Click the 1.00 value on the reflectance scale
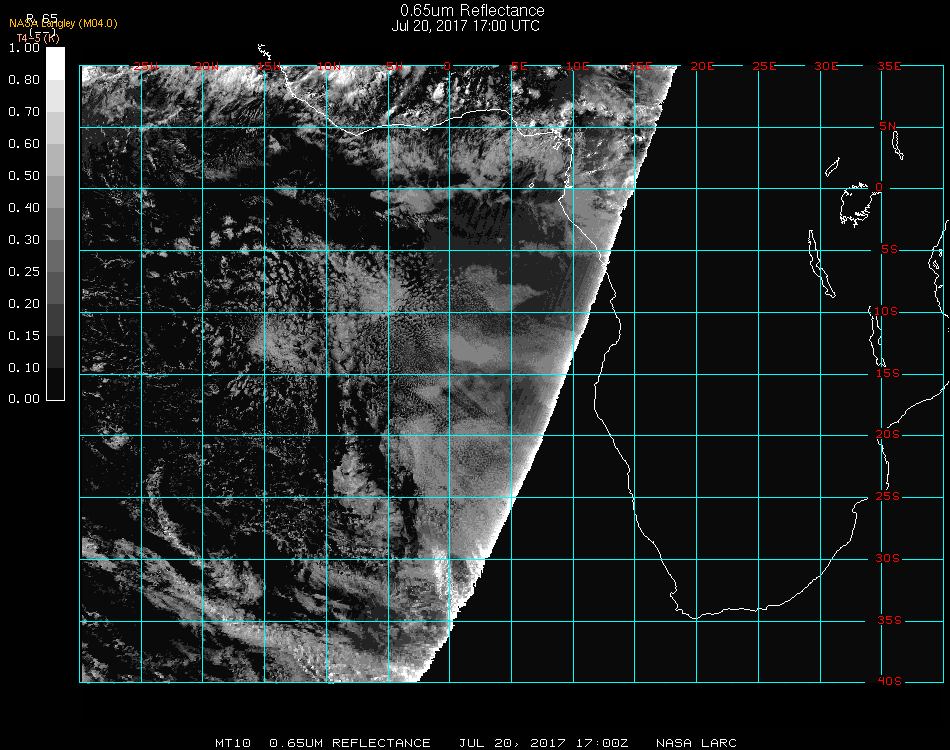Image resolution: width=950 pixels, height=750 pixels. (x=24, y=48)
